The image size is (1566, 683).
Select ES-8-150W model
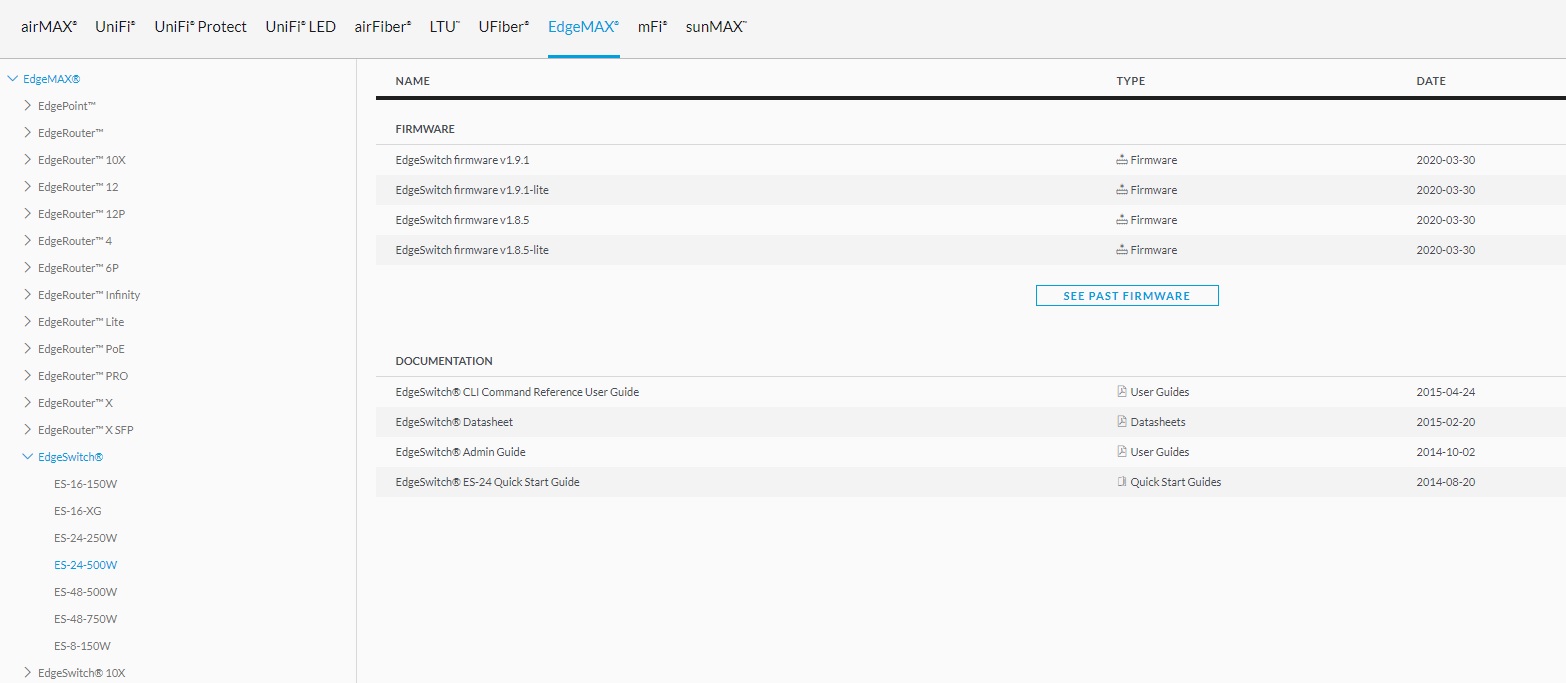82,646
